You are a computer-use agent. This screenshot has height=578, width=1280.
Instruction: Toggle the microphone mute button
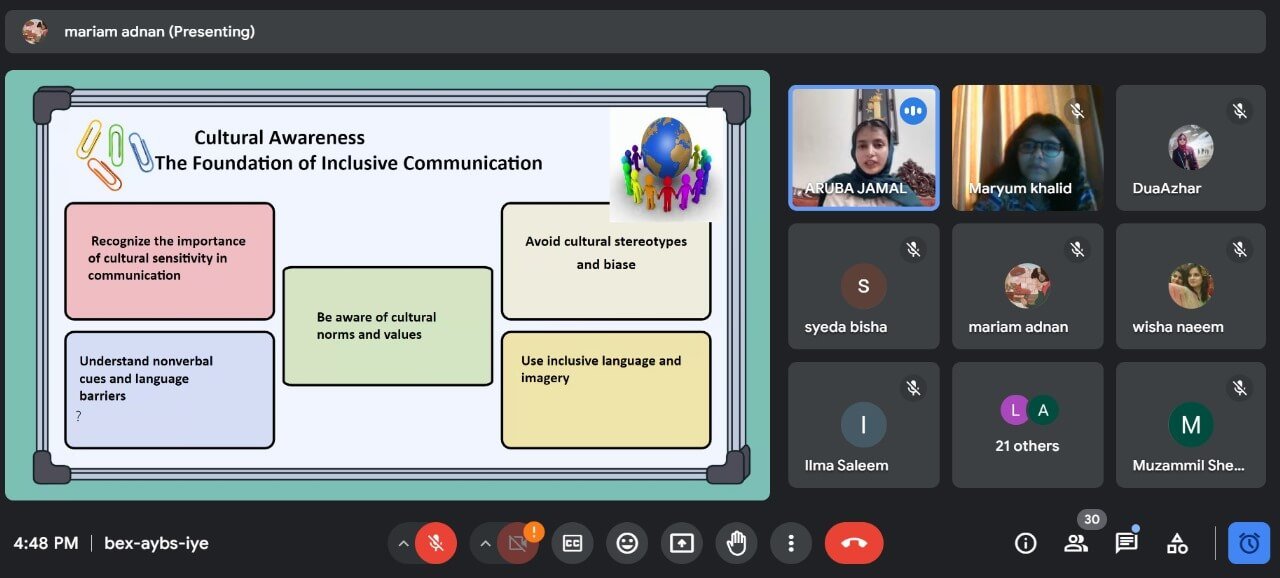point(436,543)
